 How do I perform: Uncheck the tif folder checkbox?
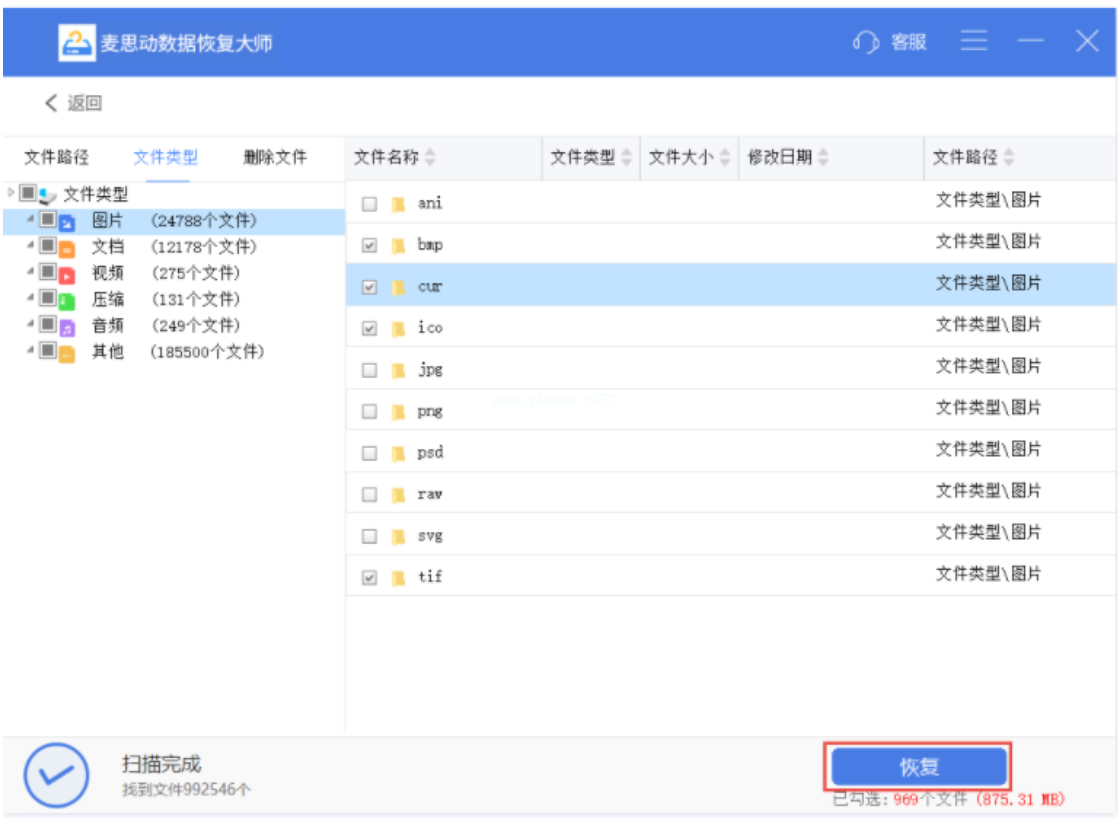coord(369,577)
